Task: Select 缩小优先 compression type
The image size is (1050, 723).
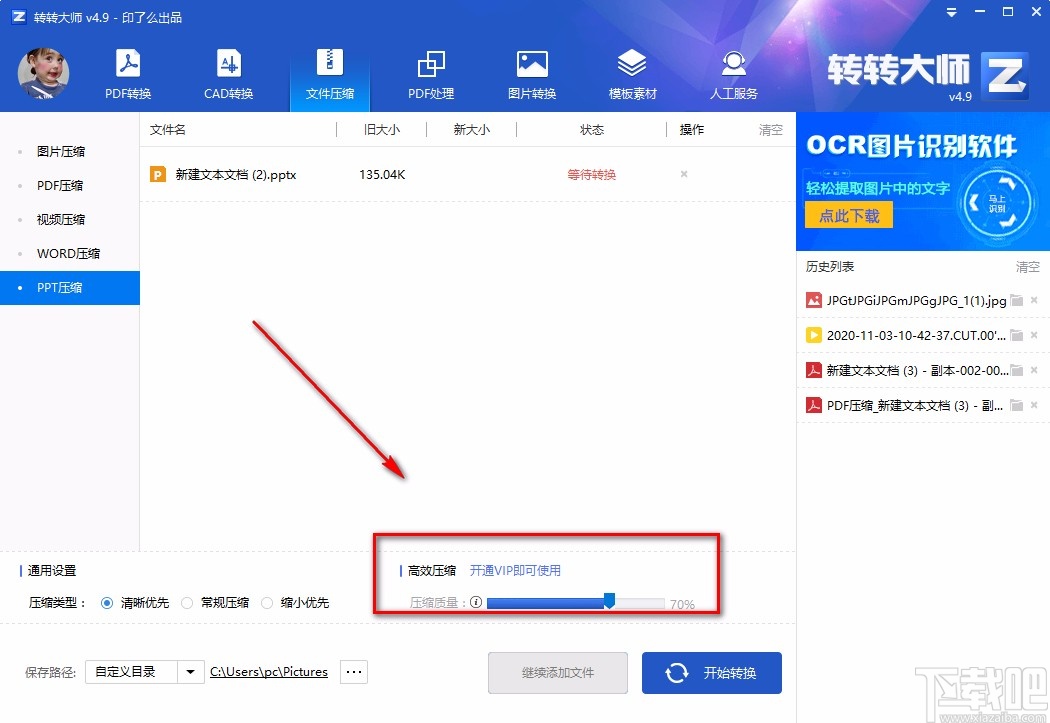Action: (x=267, y=603)
